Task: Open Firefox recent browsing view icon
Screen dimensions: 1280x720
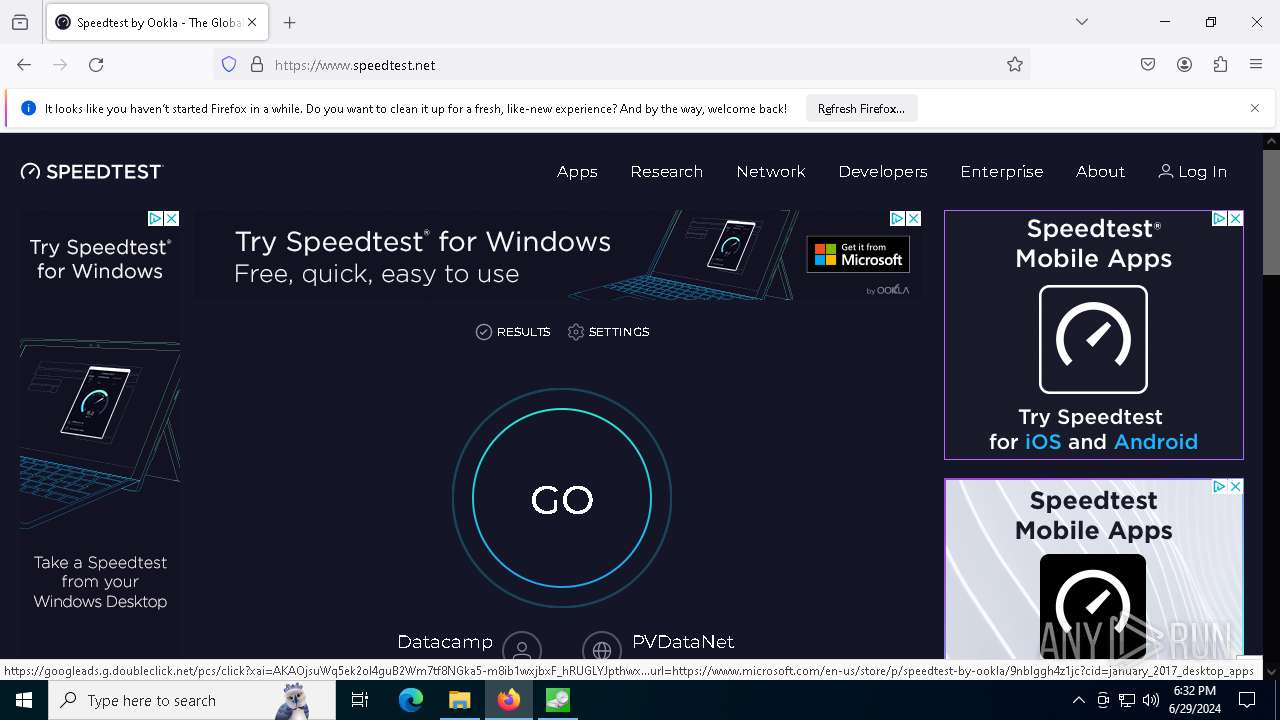Action: [x=20, y=22]
